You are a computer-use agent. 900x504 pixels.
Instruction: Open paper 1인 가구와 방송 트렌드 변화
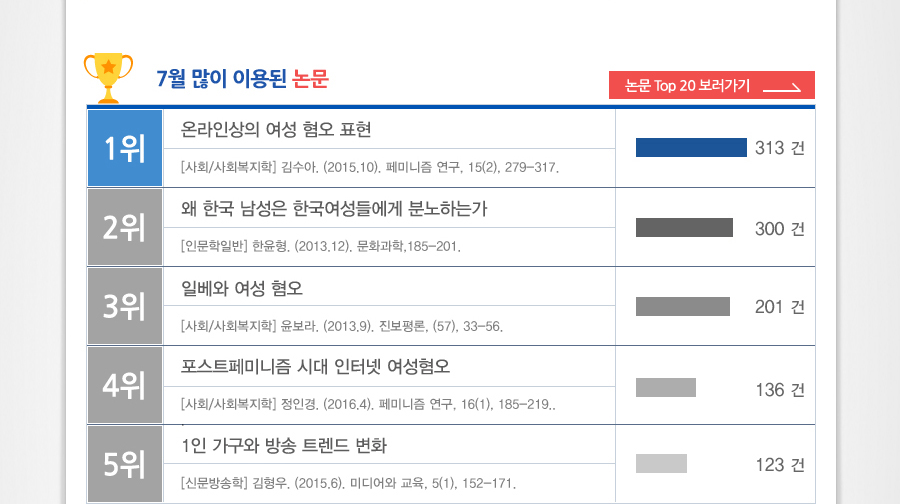click(284, 445)
